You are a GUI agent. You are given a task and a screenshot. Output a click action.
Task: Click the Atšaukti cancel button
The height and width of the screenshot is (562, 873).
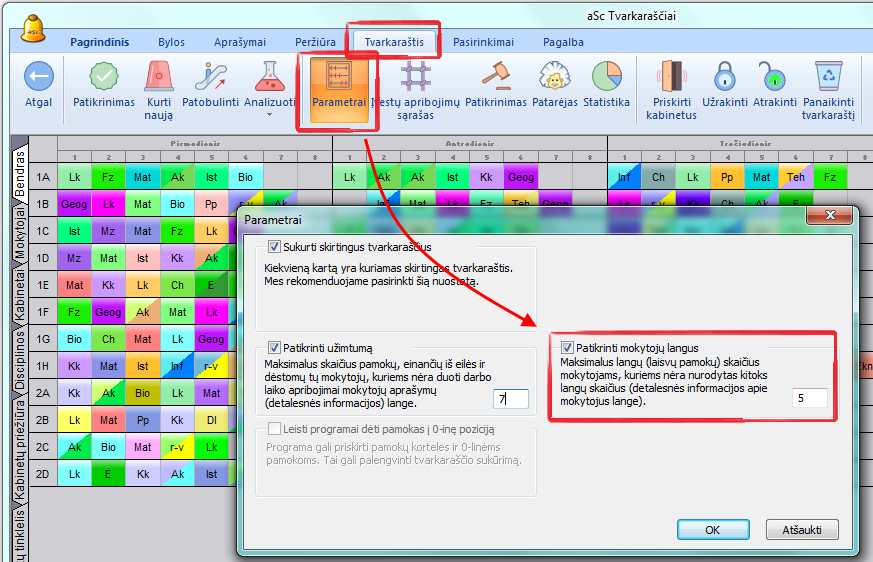(x=801, y=529)
